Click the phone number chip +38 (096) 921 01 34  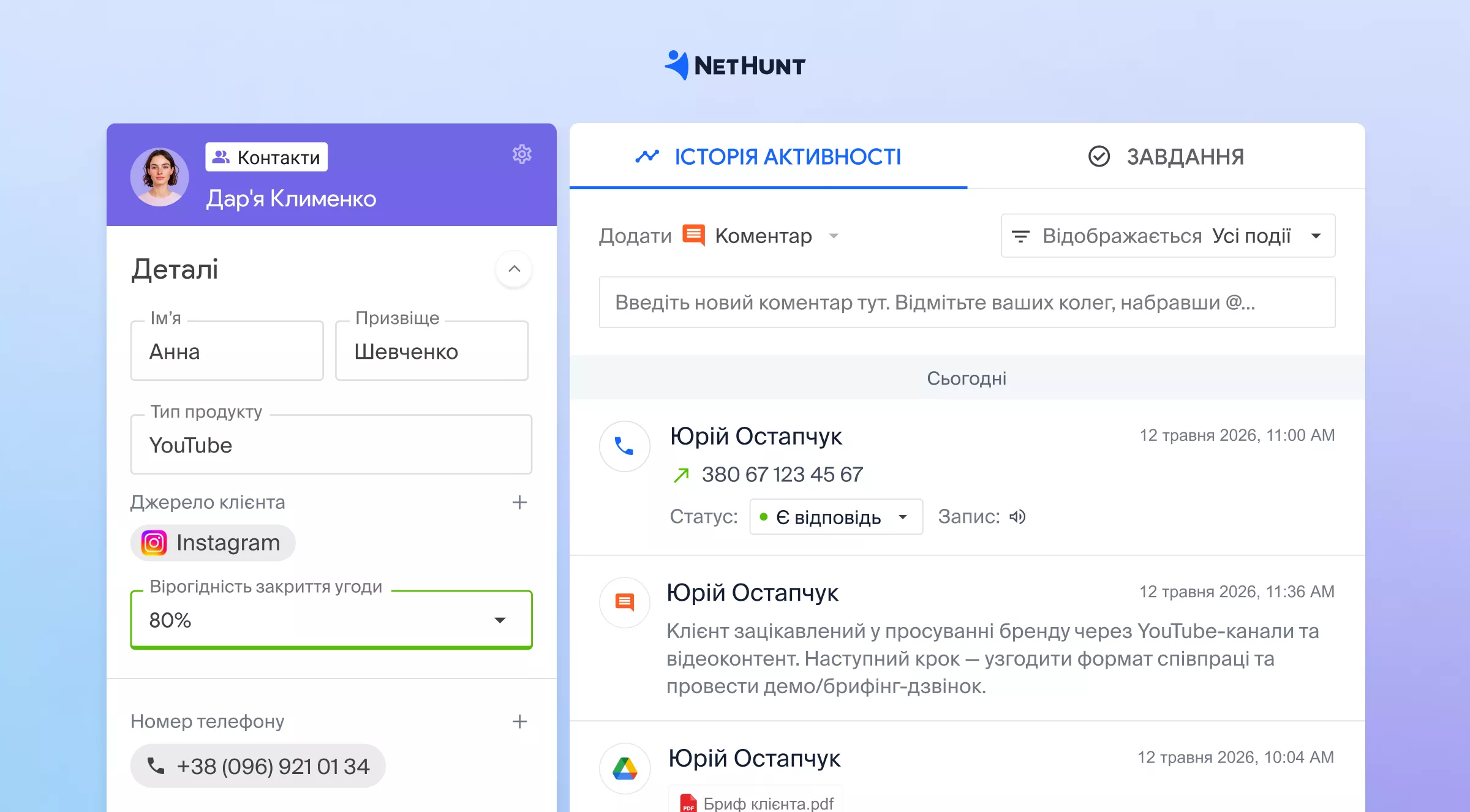(258, 766)
